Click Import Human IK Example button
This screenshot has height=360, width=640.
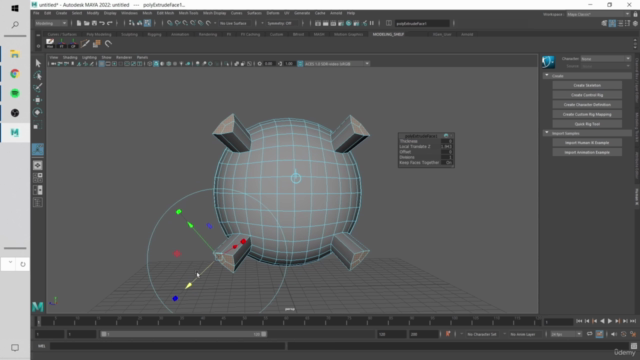[x=587, y=143]
